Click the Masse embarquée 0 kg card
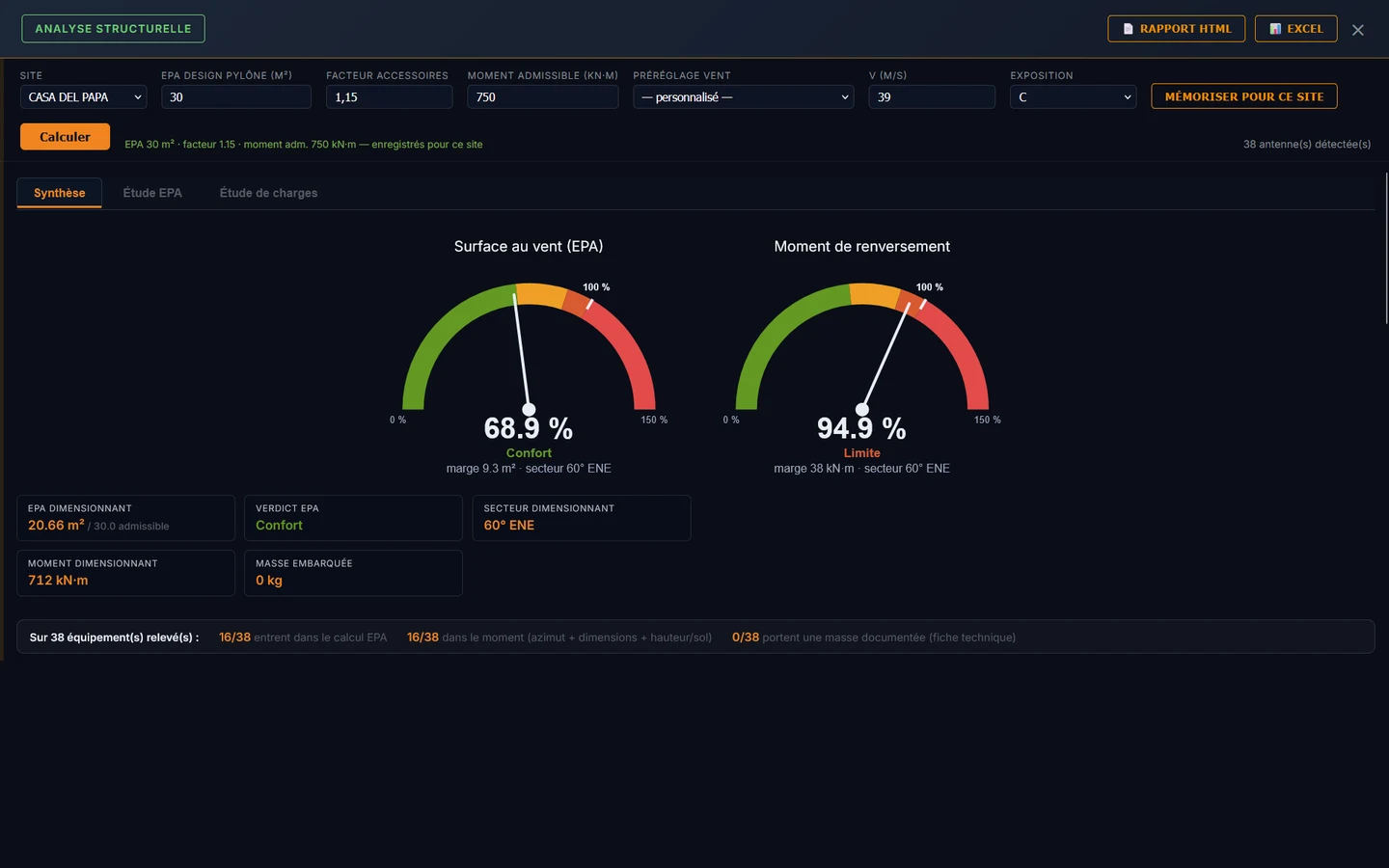 pos(353,573)
